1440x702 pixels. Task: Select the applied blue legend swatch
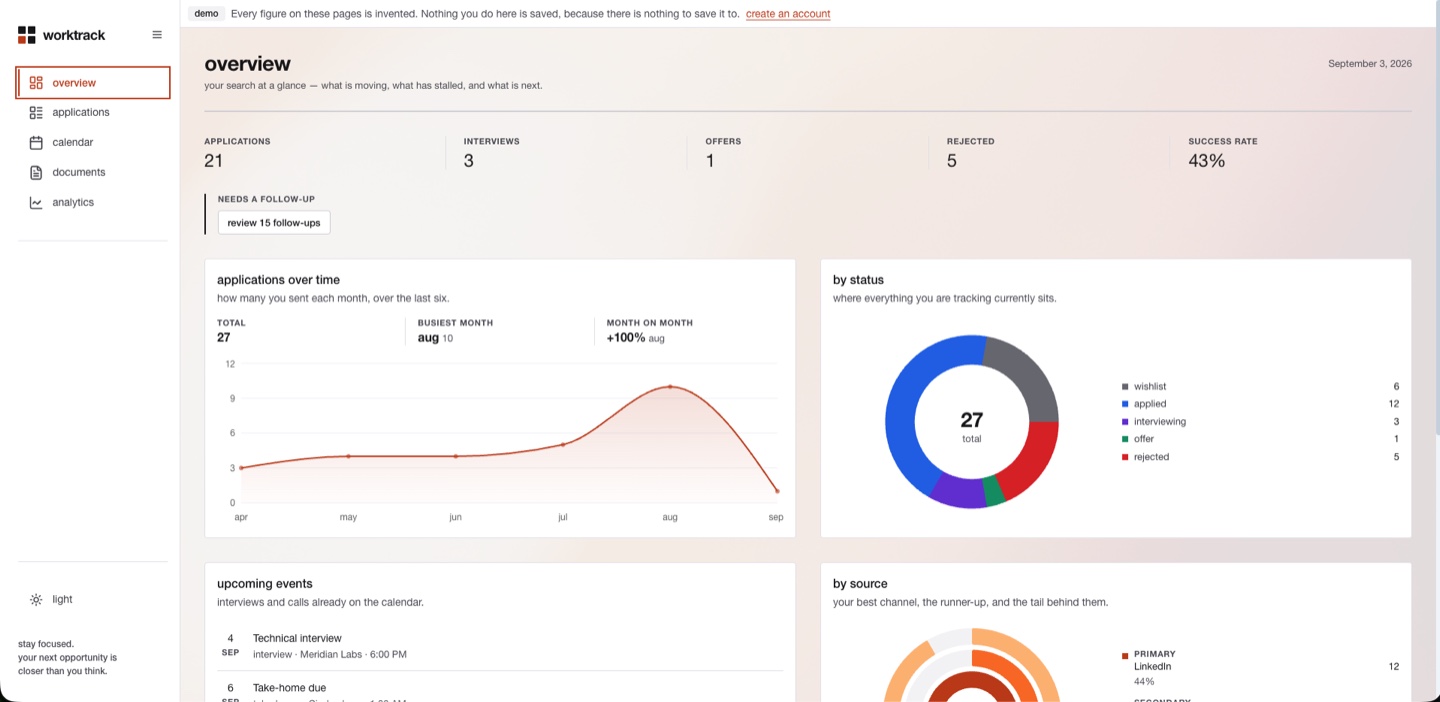tap(1125, 404)
